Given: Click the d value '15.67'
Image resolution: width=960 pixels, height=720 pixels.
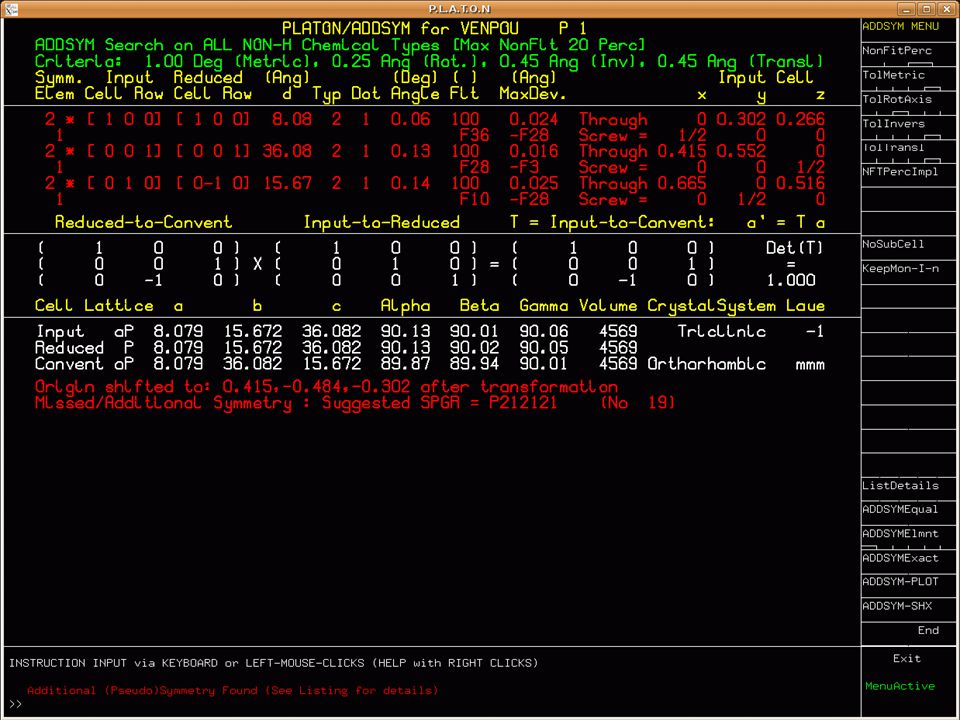Looking at the screenshot, I should click(287, 183).
